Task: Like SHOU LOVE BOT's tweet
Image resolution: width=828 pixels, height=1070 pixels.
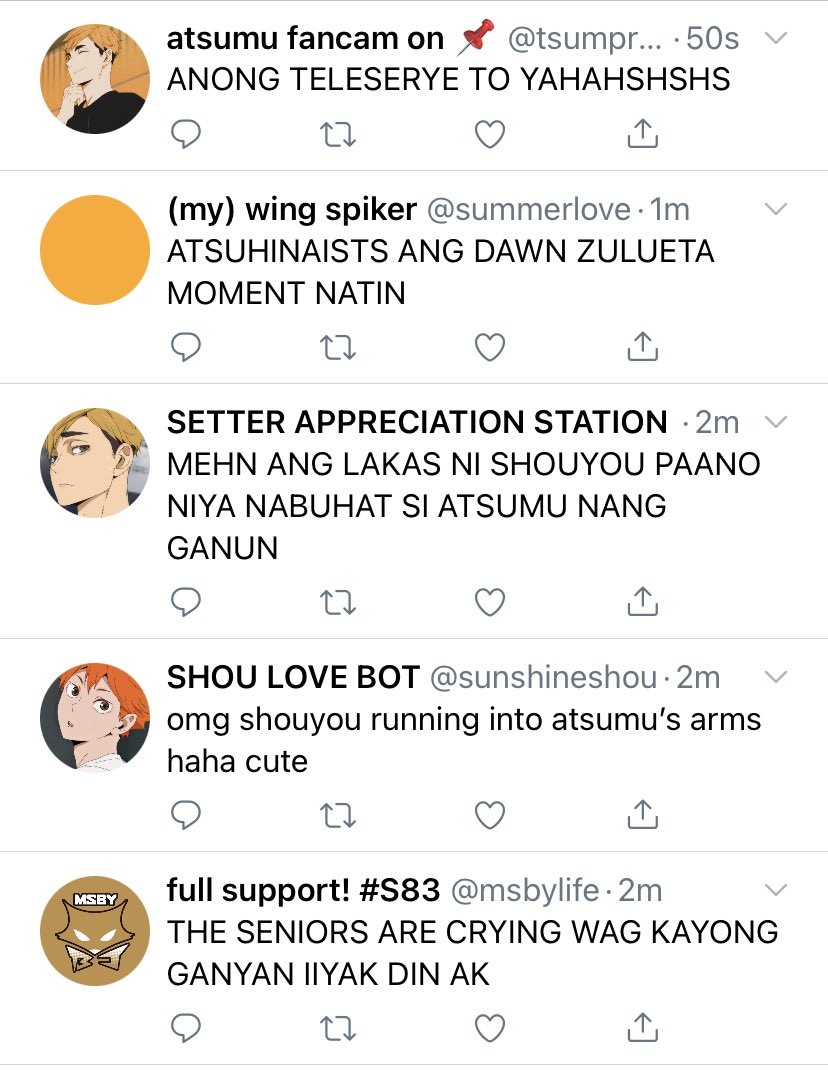Action: 489,815
